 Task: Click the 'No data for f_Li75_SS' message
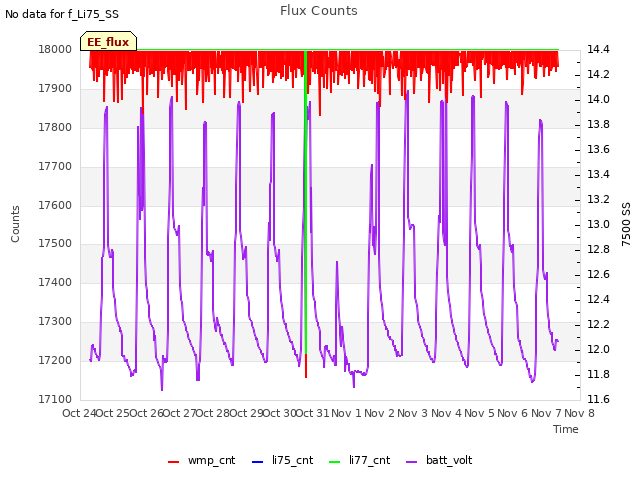pyautogui.click(x=62, y=14)
